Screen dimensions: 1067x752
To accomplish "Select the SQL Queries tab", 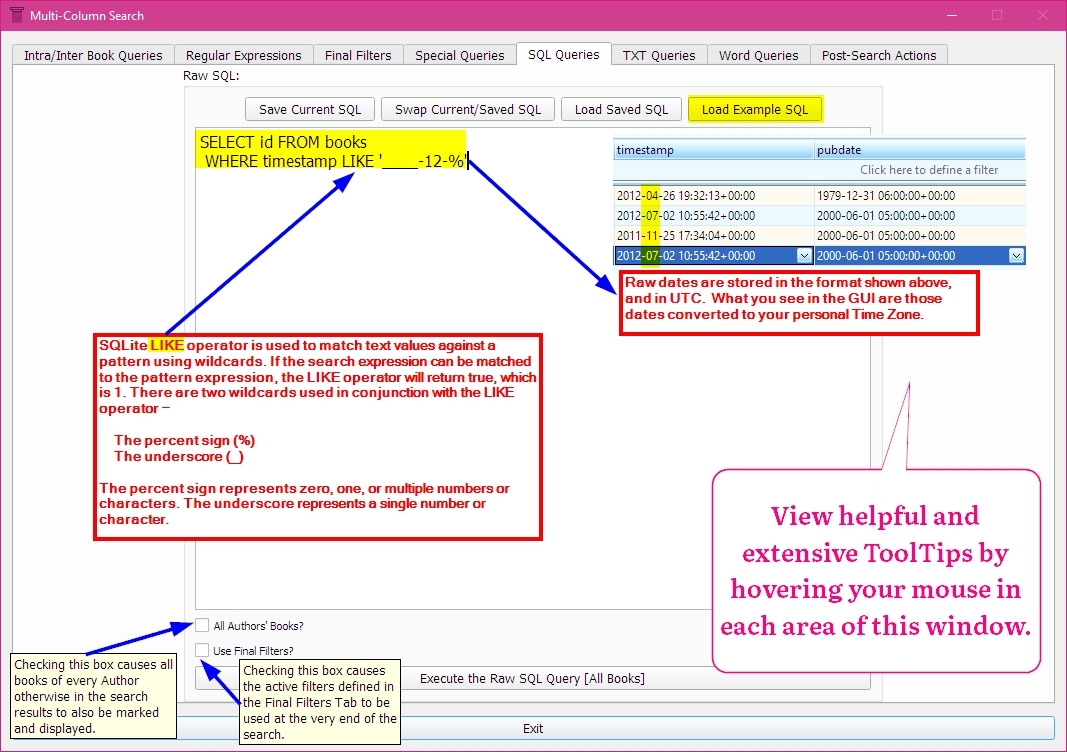I will click(563, 54).
